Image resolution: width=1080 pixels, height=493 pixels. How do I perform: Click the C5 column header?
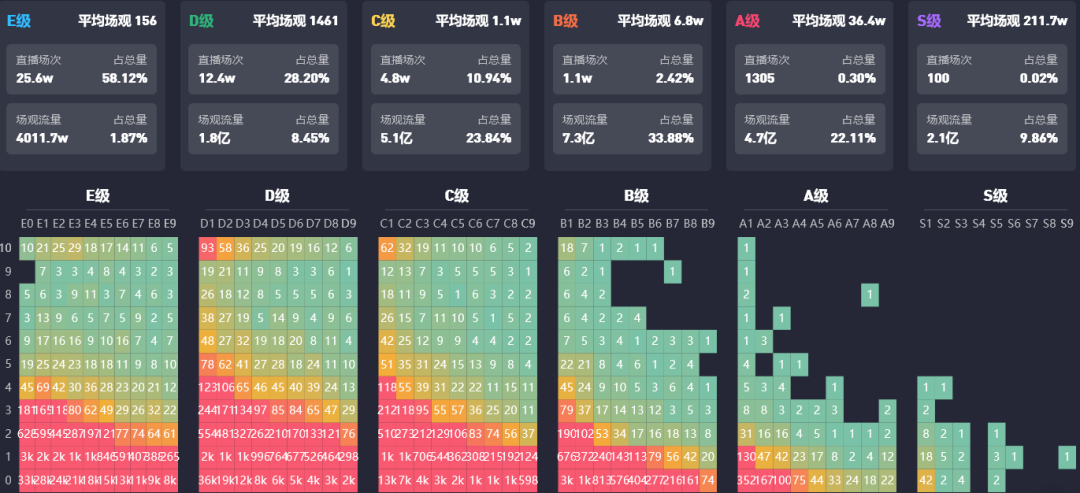(458, 223)
